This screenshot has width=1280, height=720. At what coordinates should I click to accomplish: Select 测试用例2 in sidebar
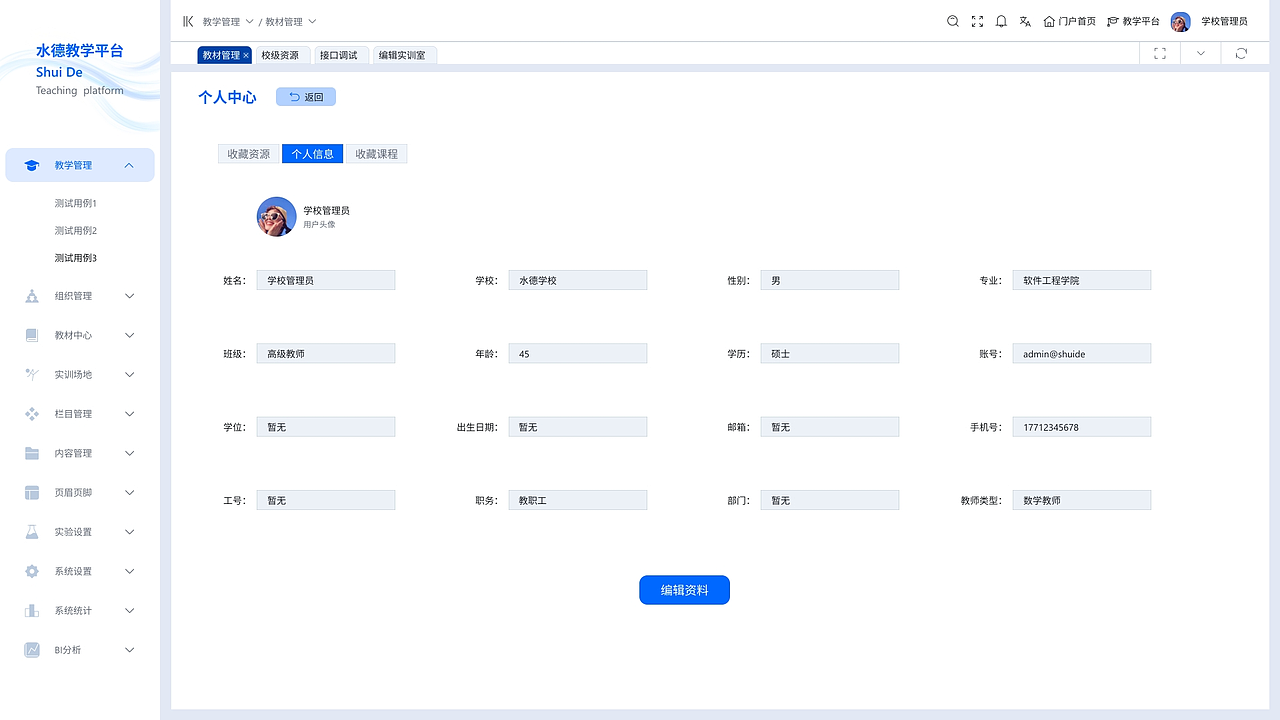(76, 231)
